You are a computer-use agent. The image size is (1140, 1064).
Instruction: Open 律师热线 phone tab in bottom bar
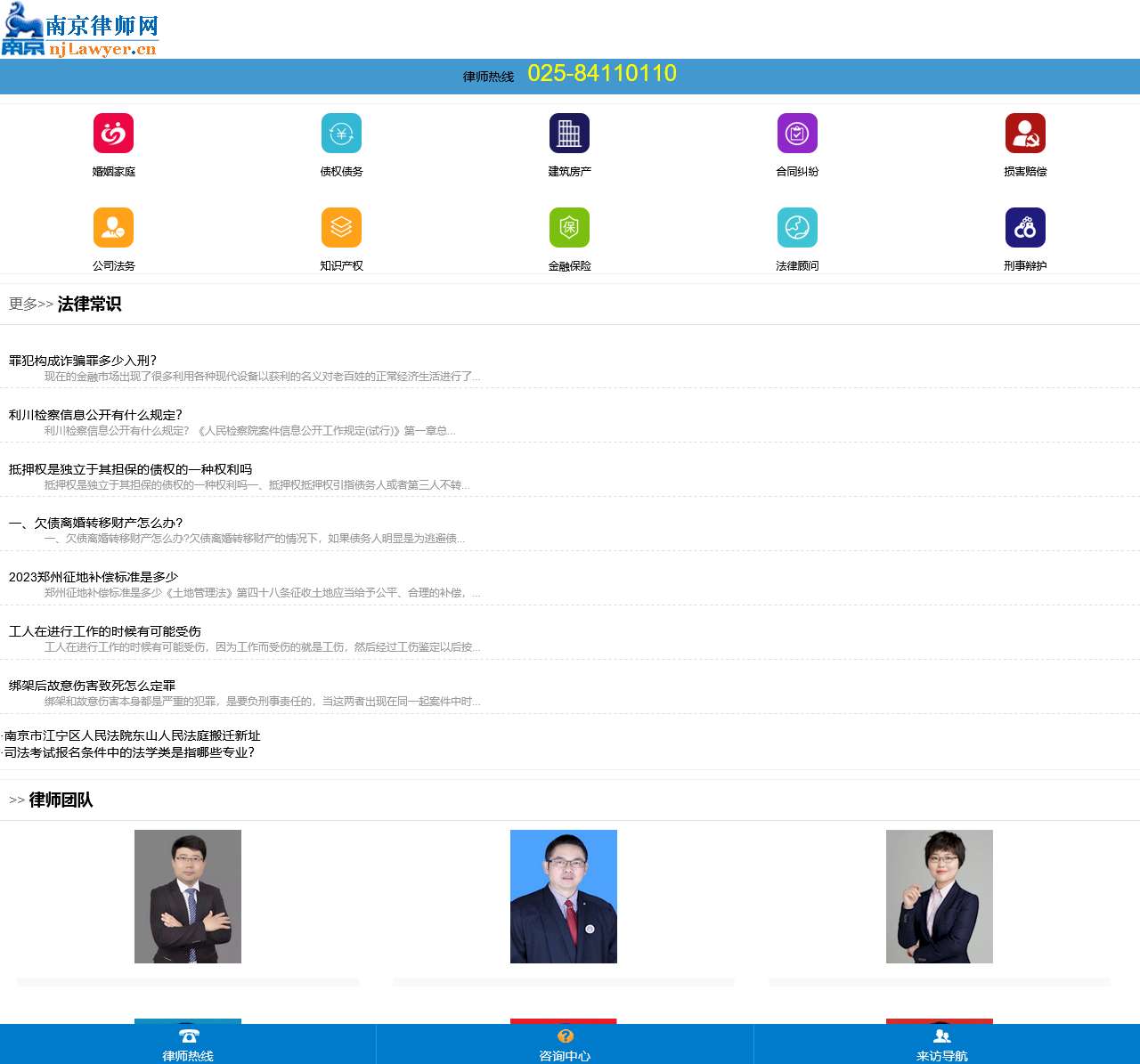coord(188,1044)
